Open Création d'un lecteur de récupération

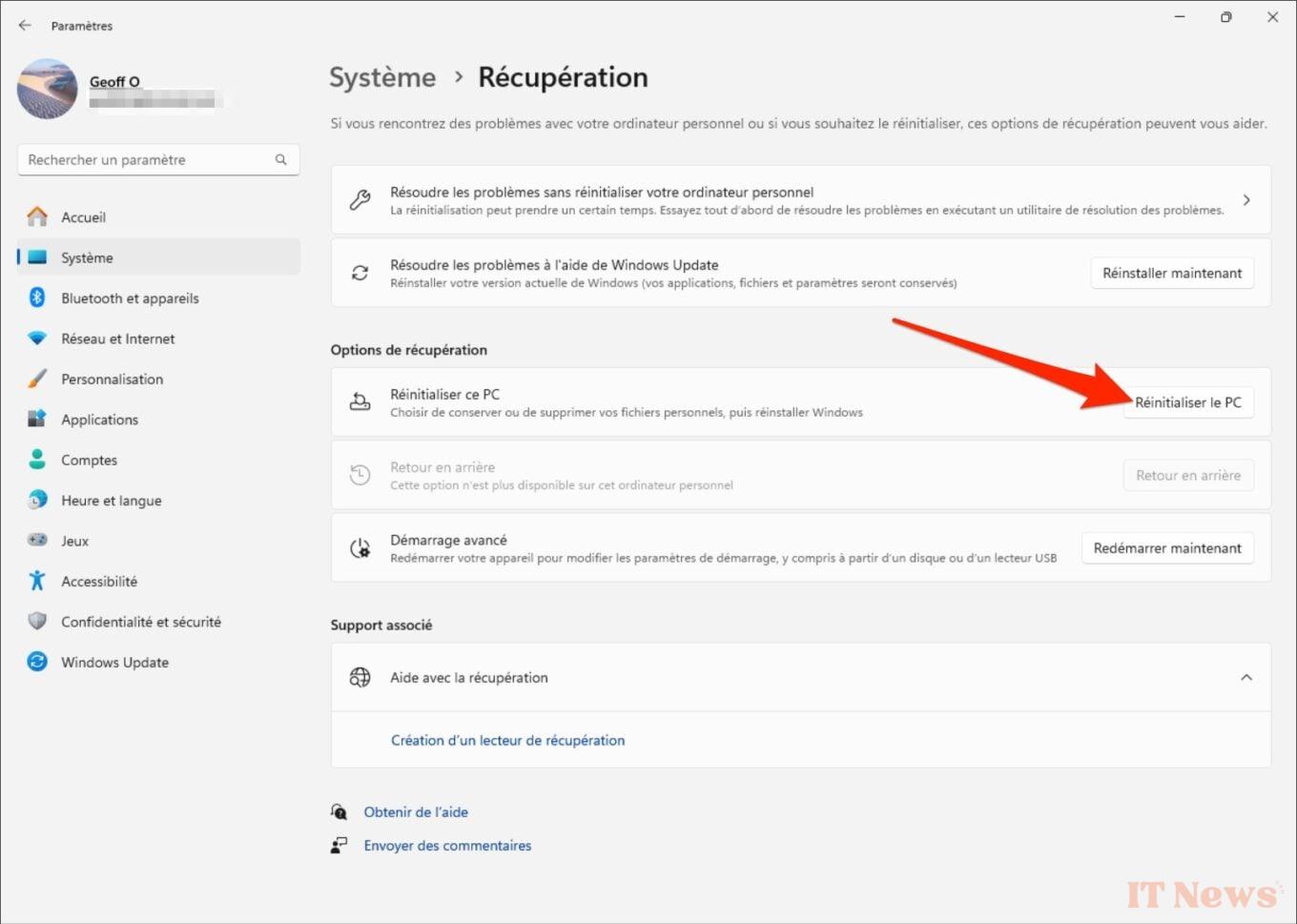click(507, 740)
